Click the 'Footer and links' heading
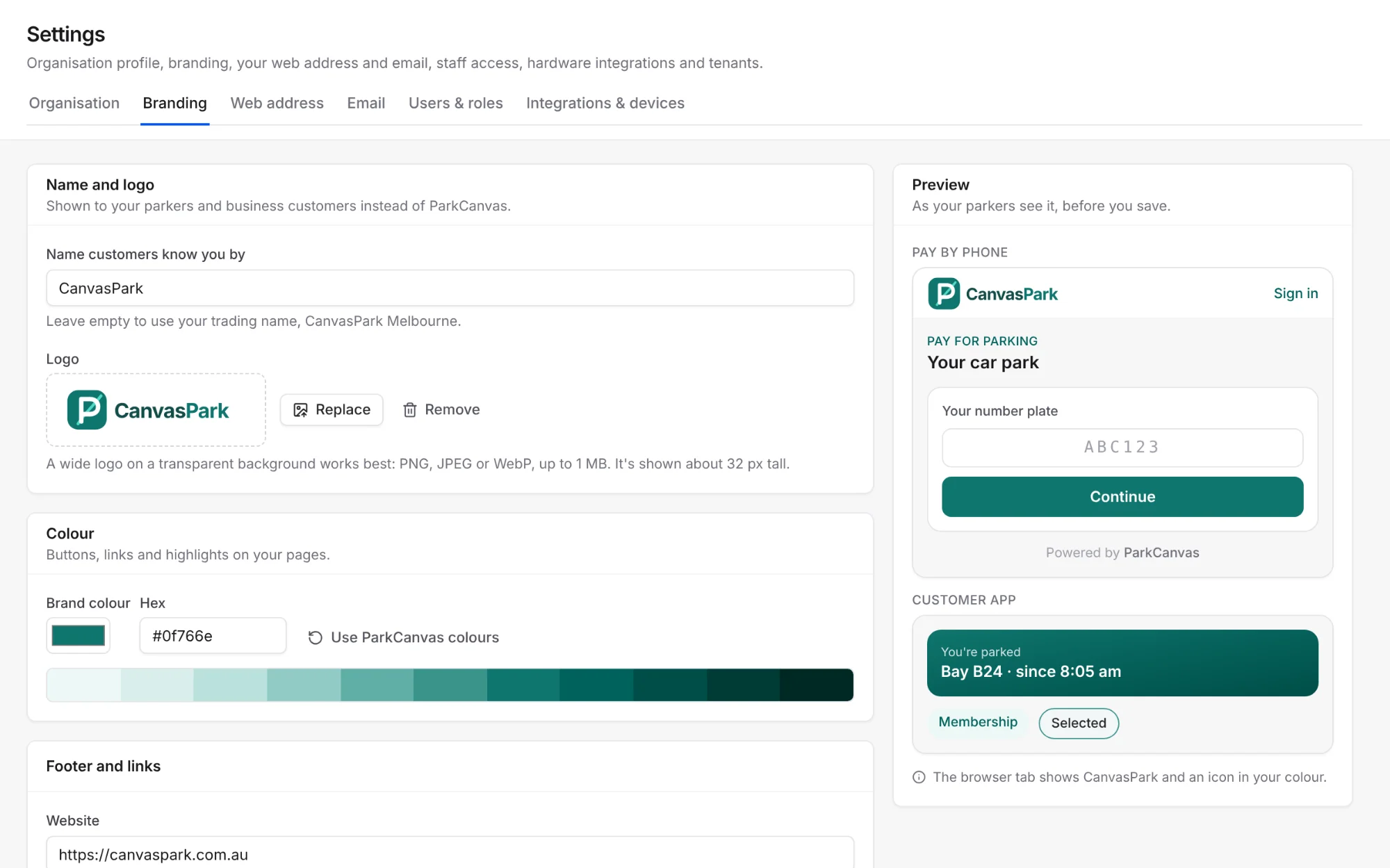Image resolution: width=1390 pixels, height=868 pixels. click(104, 766)
